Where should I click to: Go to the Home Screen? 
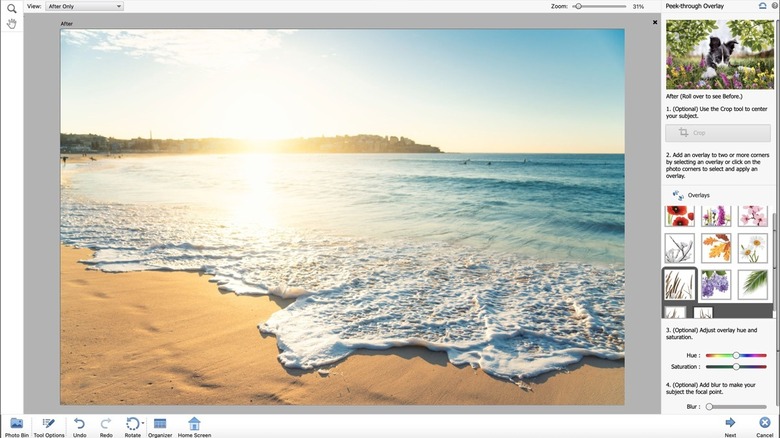(x=194, y=423)
